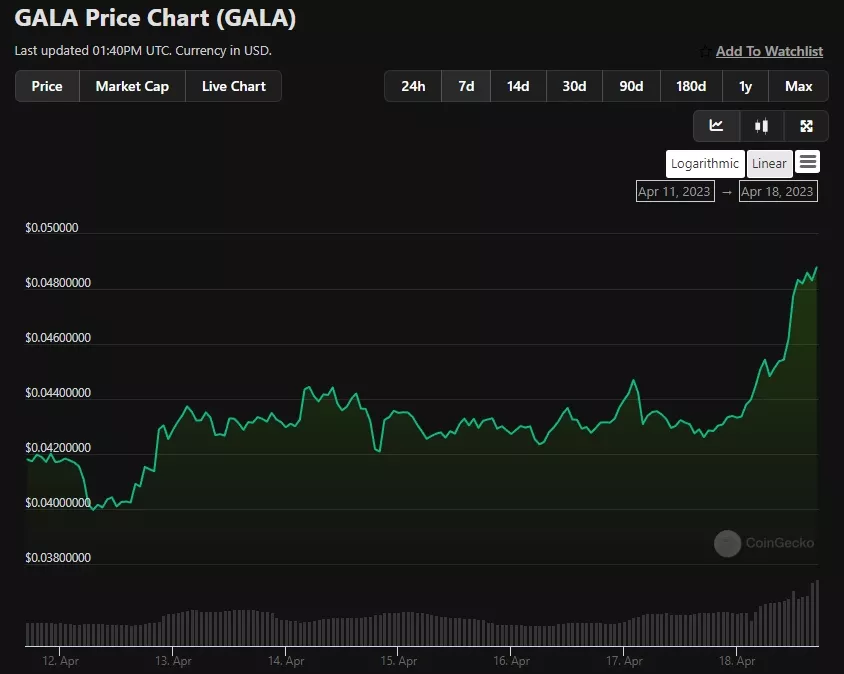Open fullscreen chart with expand icon
Image resolution: width=844 pixels, height=674 pixels.
point(806,126)
